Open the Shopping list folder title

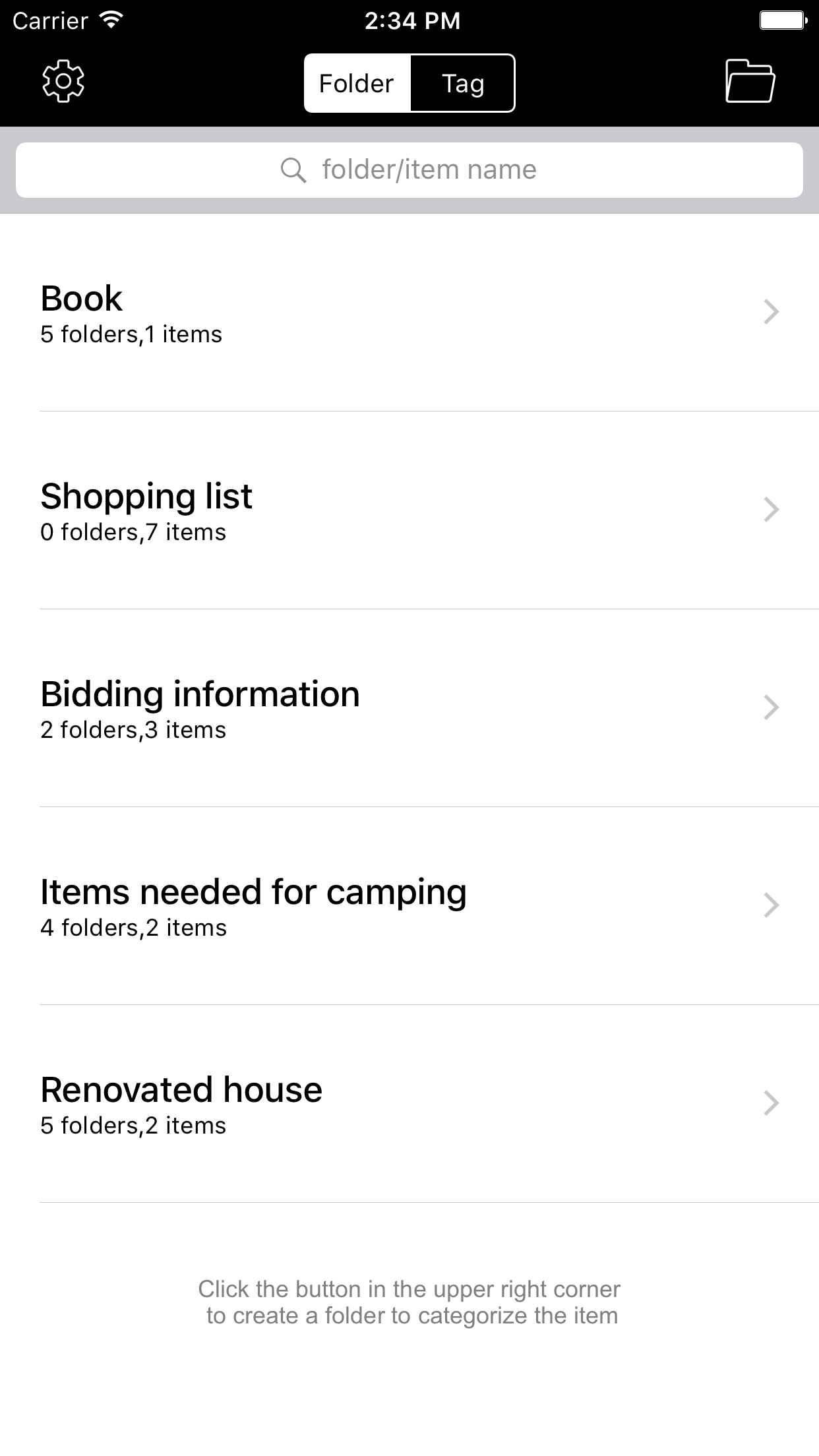(146, 497)
